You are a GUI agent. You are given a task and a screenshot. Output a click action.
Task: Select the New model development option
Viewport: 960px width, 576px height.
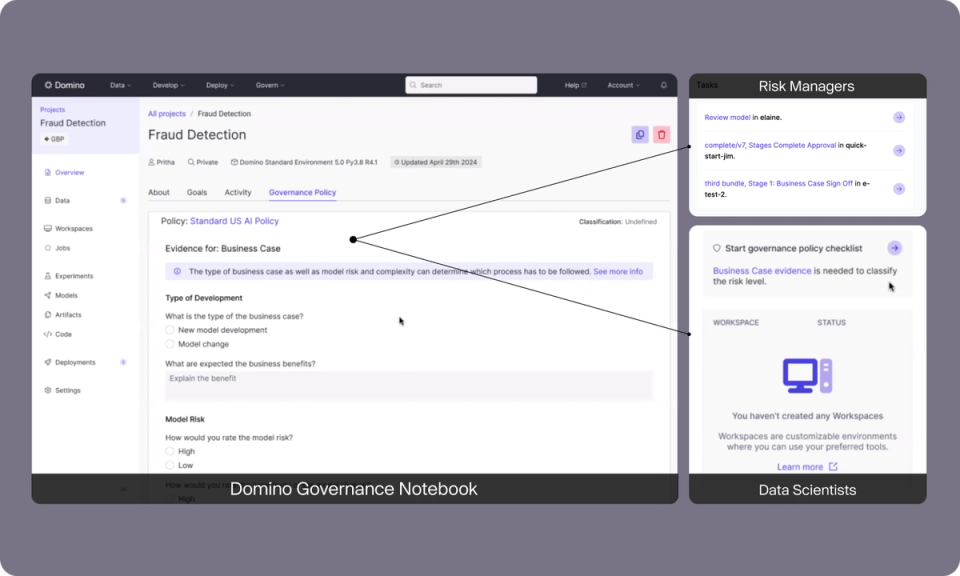point(170,330)
